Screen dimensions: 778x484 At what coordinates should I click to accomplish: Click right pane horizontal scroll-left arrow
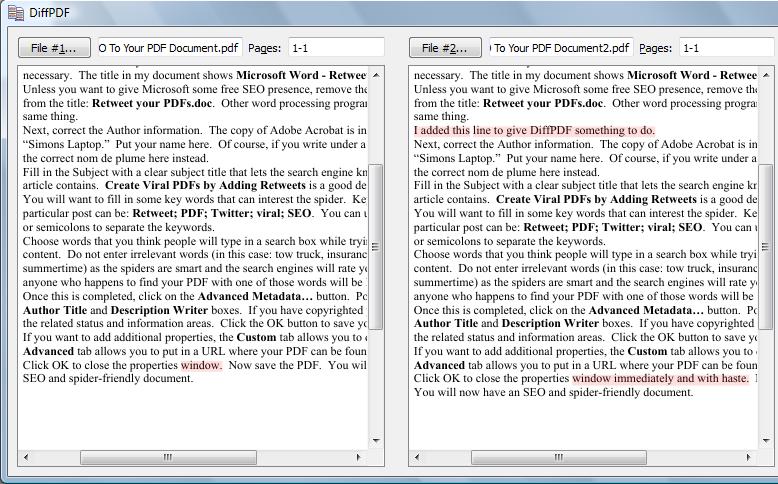[x=417, y=458]
